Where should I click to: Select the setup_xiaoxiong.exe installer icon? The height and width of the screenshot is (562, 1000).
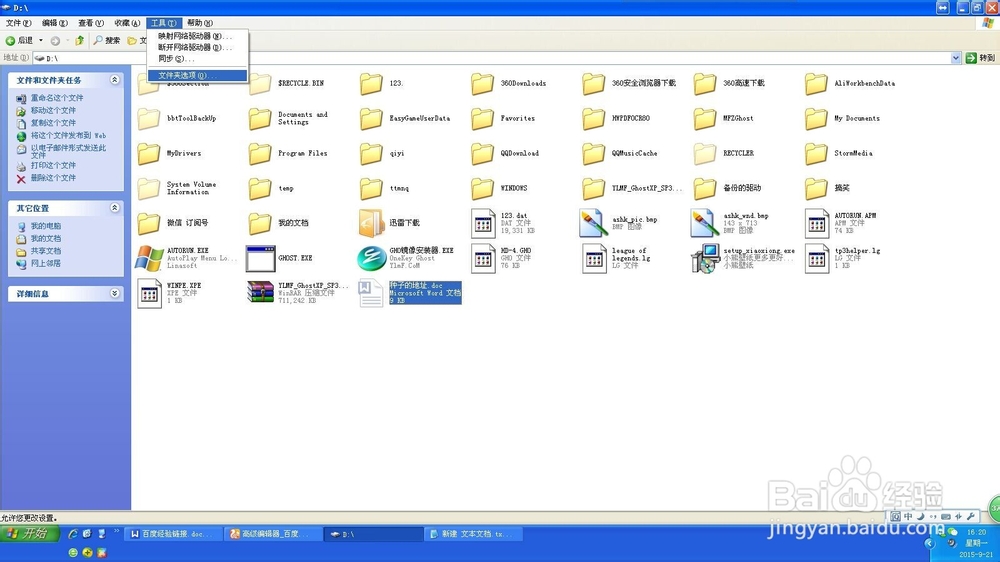705,258
